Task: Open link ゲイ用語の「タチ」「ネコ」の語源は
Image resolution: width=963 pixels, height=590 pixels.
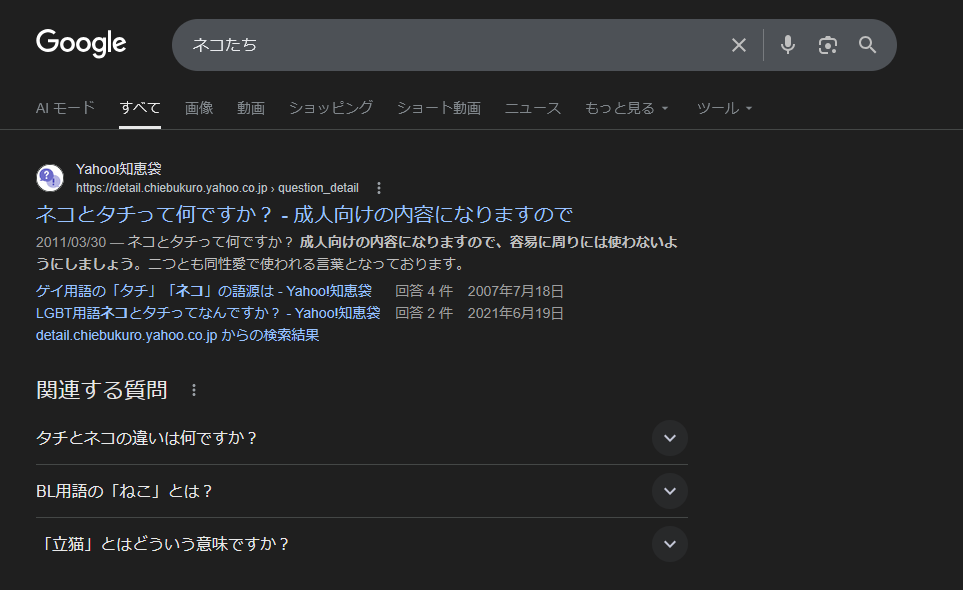Action: pyautogui.click(x=203, y=291)
